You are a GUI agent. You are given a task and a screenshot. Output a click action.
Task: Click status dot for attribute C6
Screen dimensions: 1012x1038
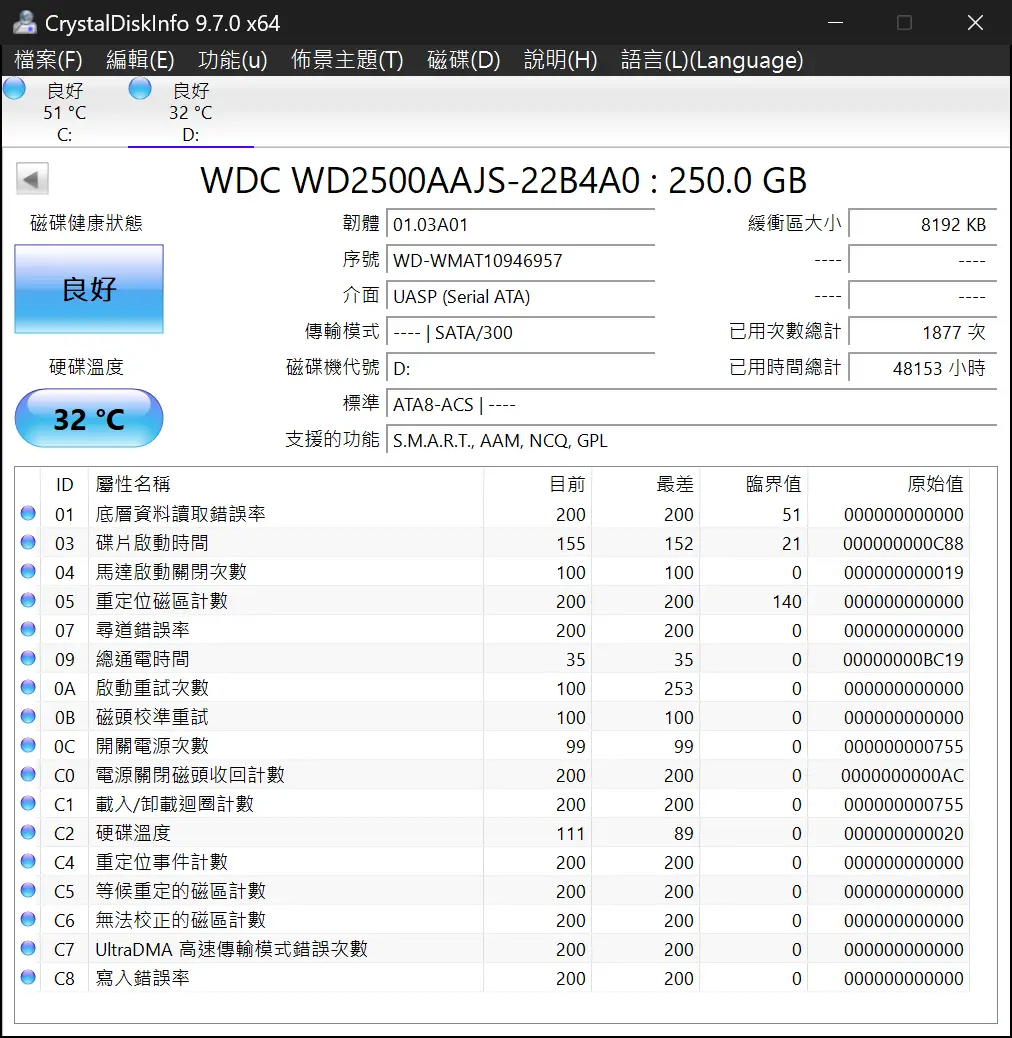click(28, 919)
